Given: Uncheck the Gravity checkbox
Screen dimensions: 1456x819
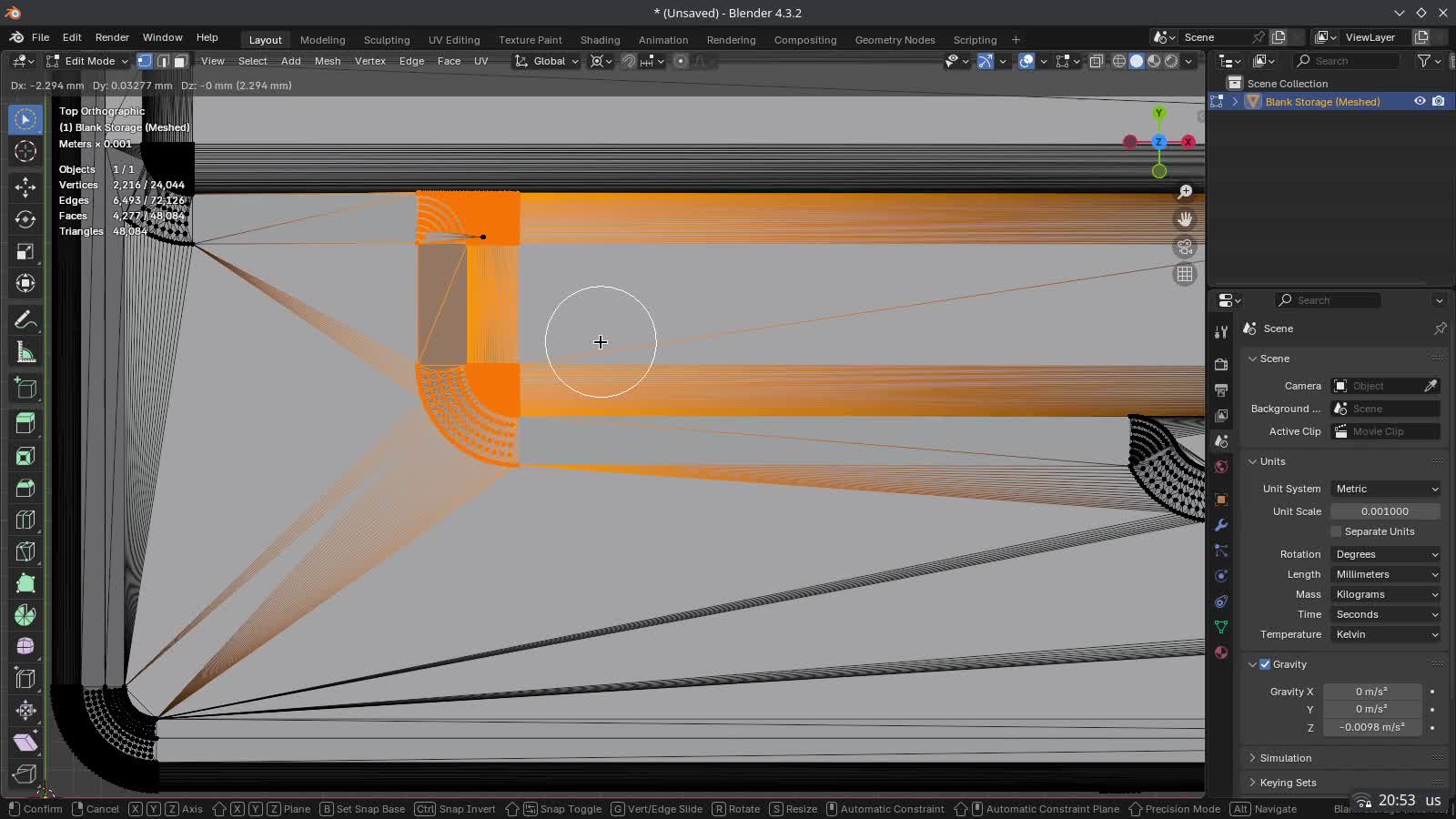Looking at the screenshot, I should coord(1265,664).
